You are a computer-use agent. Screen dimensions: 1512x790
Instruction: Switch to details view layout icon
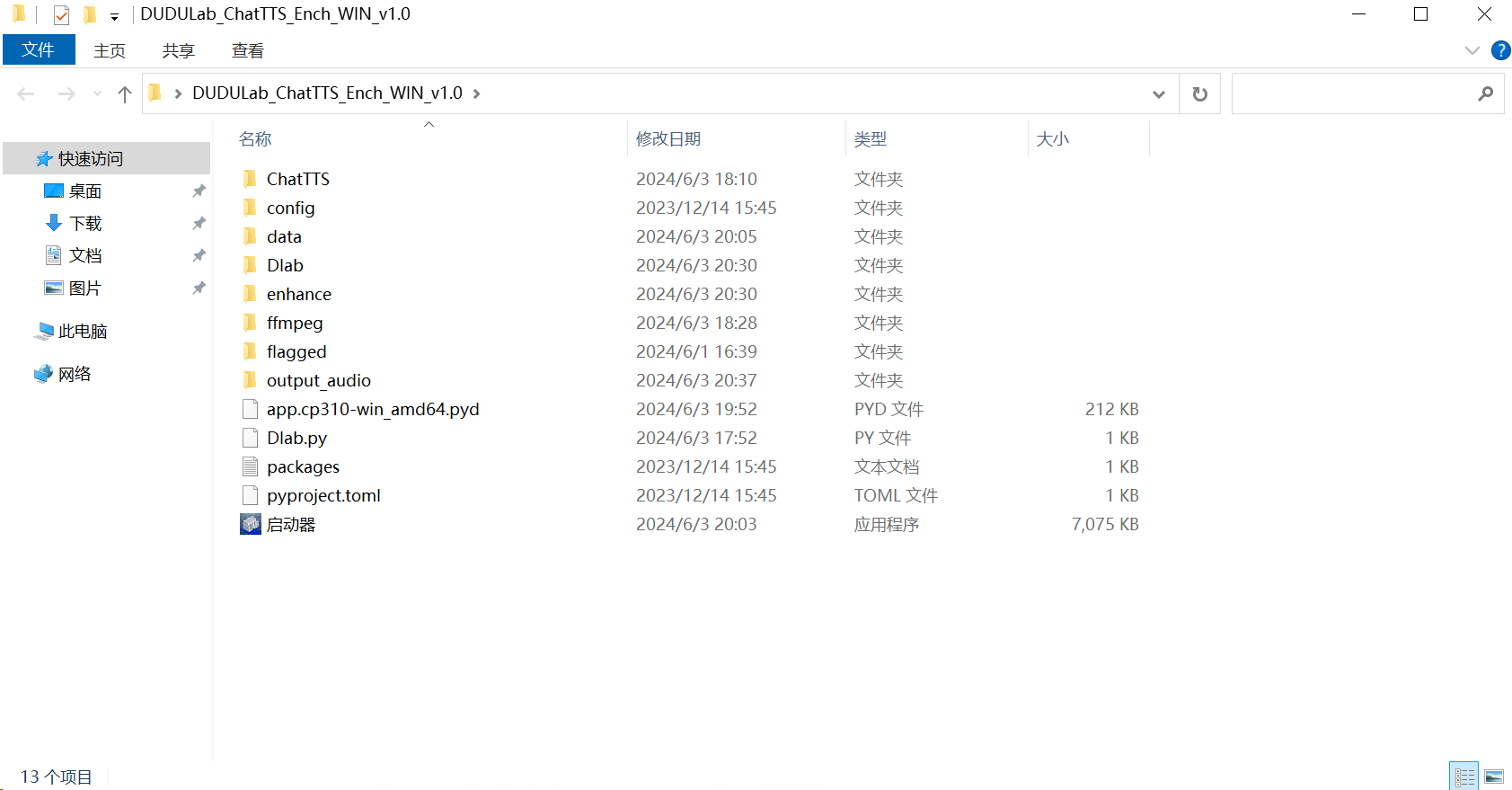(1464, 777)
